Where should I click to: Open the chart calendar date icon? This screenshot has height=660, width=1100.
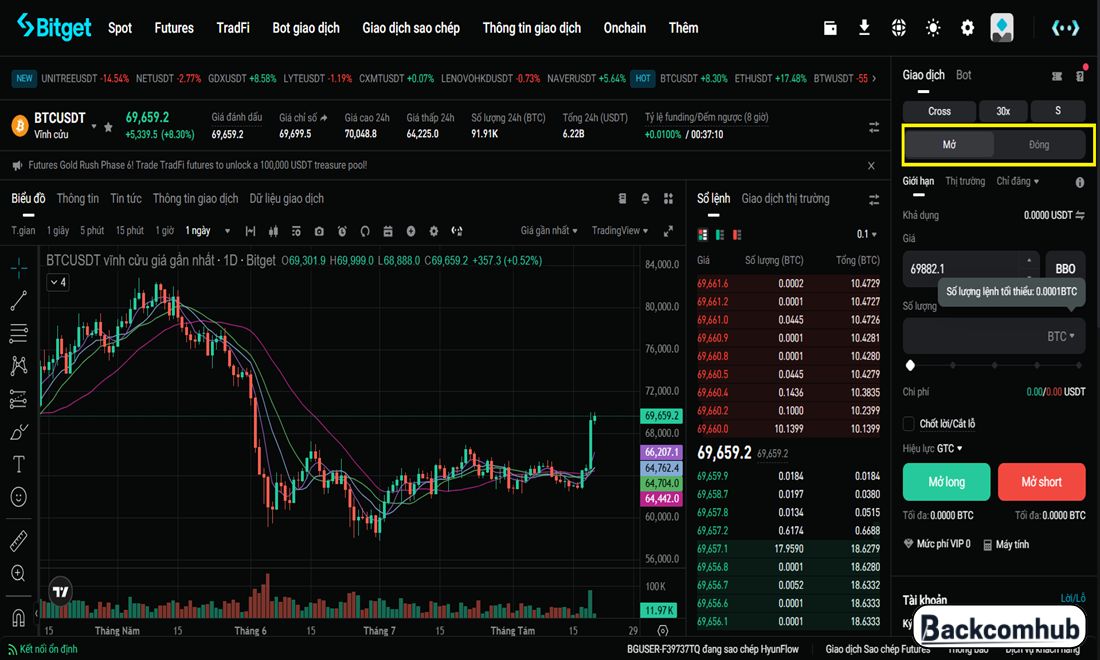point(388,231)
